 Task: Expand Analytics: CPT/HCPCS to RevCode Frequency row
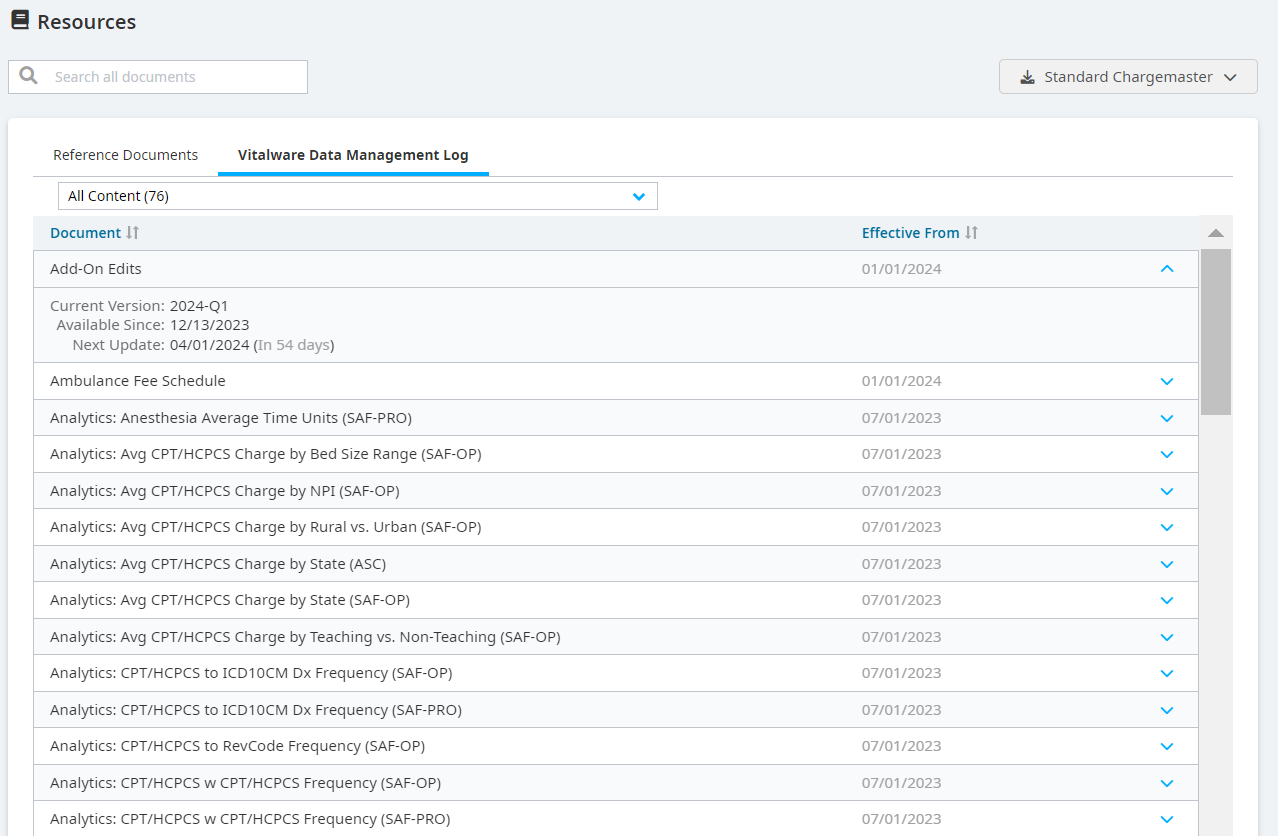(x=1166, y=745)
